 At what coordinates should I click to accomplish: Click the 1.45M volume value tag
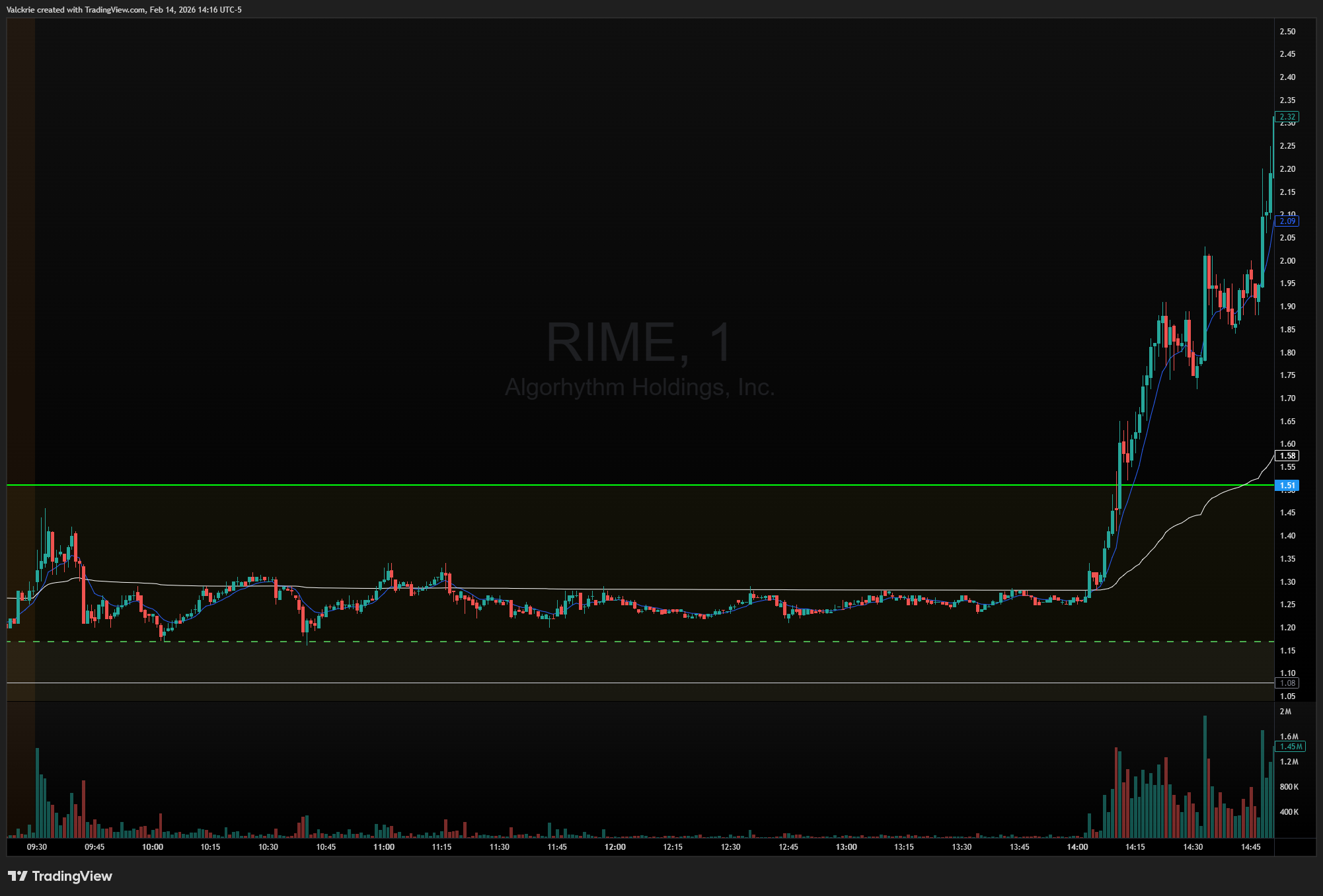[1291, 747]
